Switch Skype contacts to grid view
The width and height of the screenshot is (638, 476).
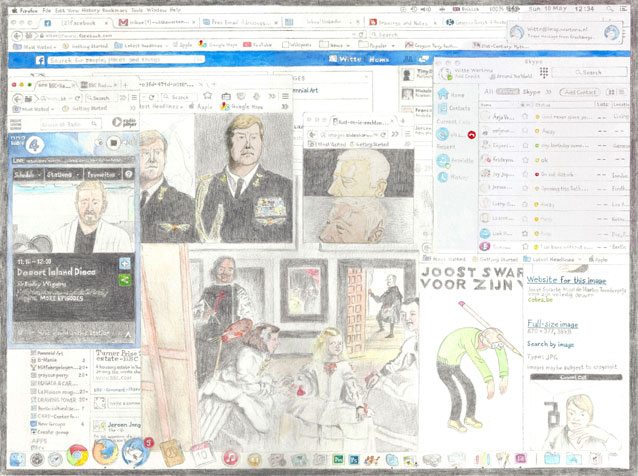(x=610, y=92)
